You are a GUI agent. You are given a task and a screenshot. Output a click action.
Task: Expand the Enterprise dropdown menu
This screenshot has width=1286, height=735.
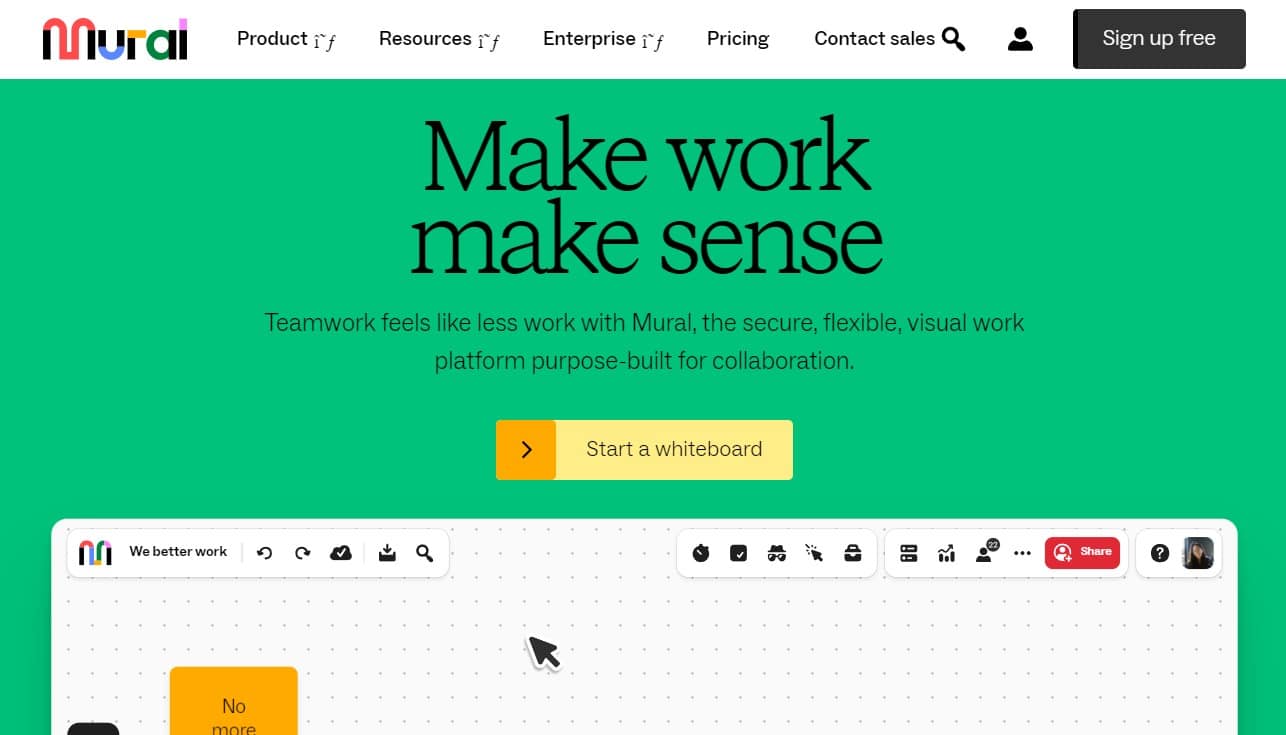point(603,39)
